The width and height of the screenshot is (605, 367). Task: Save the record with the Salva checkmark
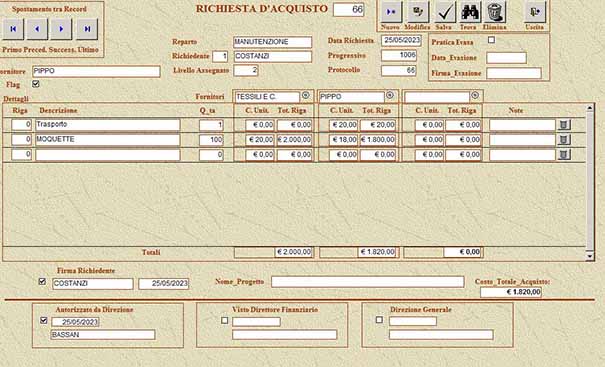click(x=445, y=12)
